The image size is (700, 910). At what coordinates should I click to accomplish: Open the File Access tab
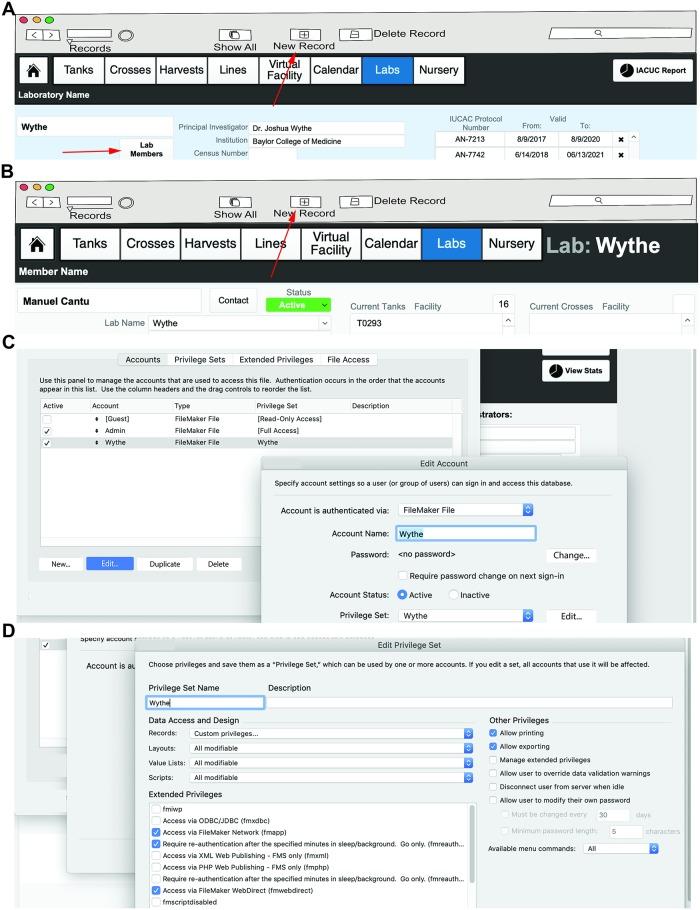coord(348,359)
